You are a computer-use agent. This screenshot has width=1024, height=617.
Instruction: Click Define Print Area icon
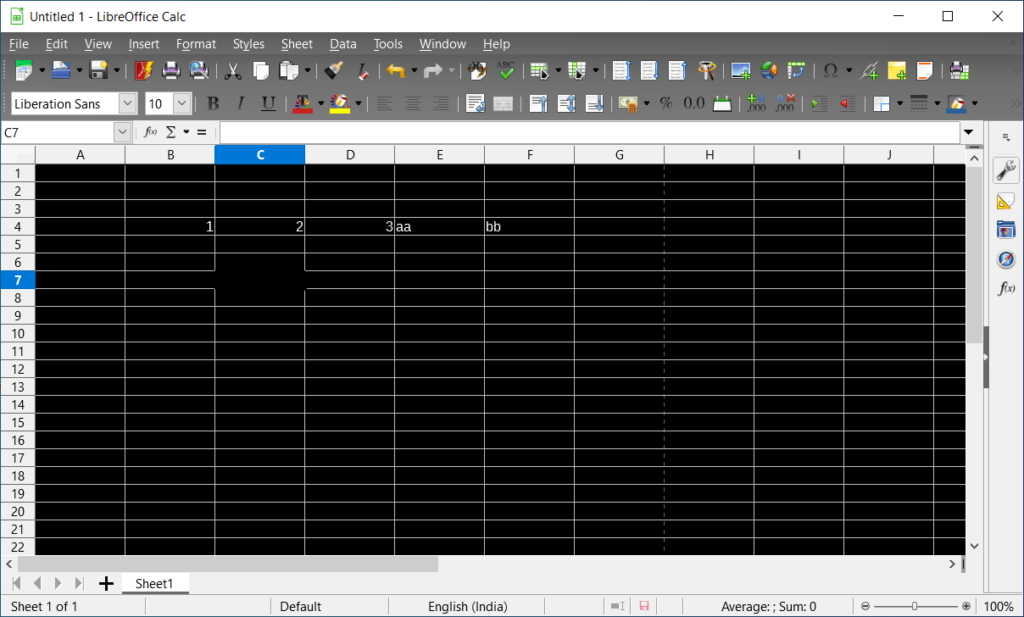tap(959, 71)
